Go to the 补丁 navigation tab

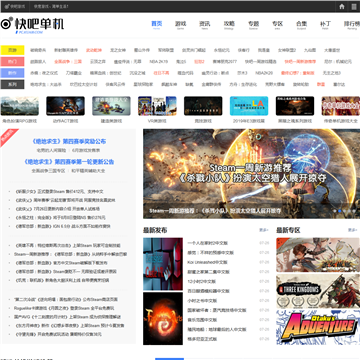(x=325, y=24)
